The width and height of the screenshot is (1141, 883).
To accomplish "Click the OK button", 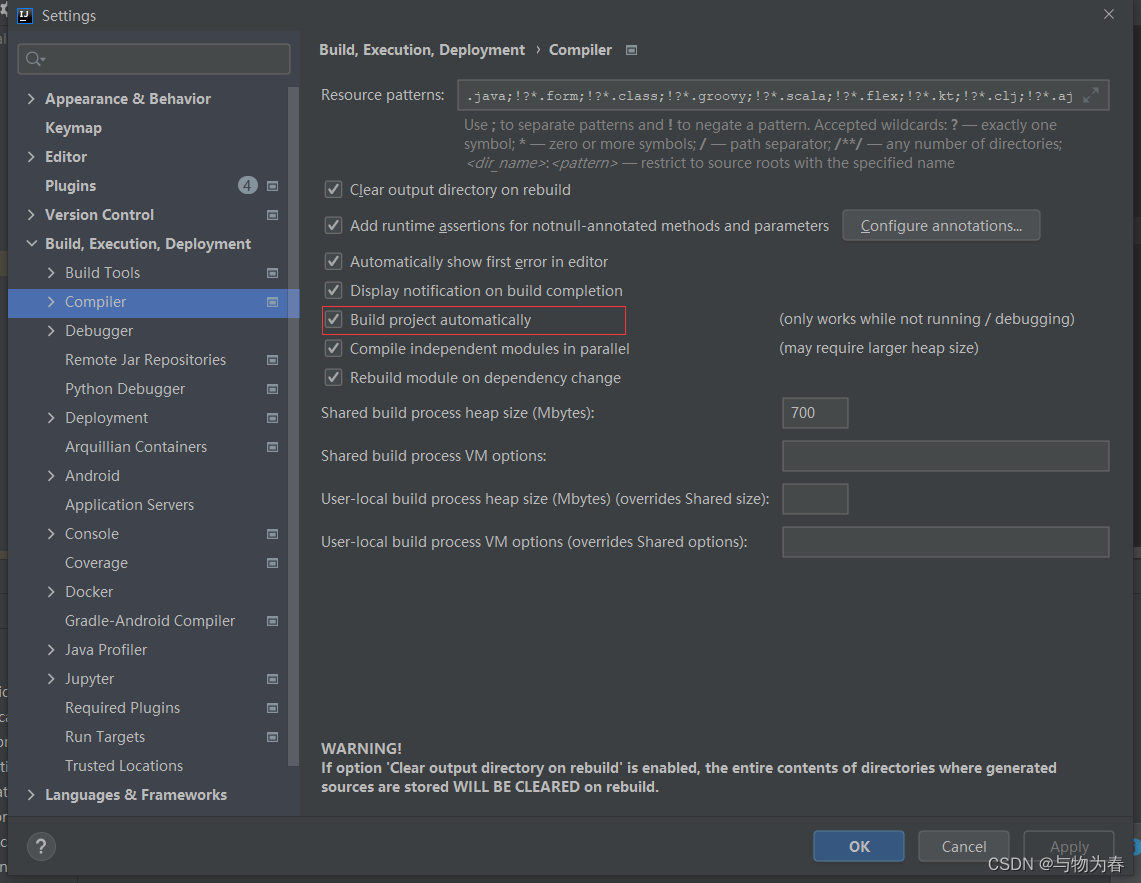I will (x=858, y=845).
